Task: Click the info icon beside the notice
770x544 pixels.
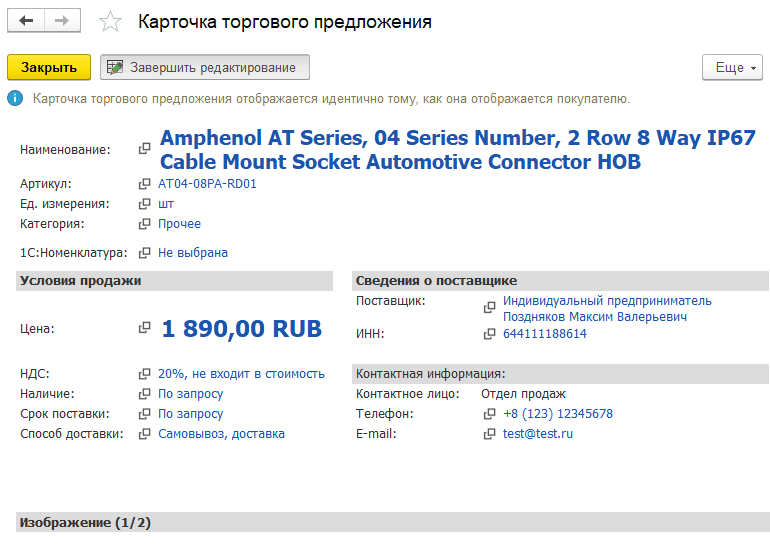Action: 15,99
